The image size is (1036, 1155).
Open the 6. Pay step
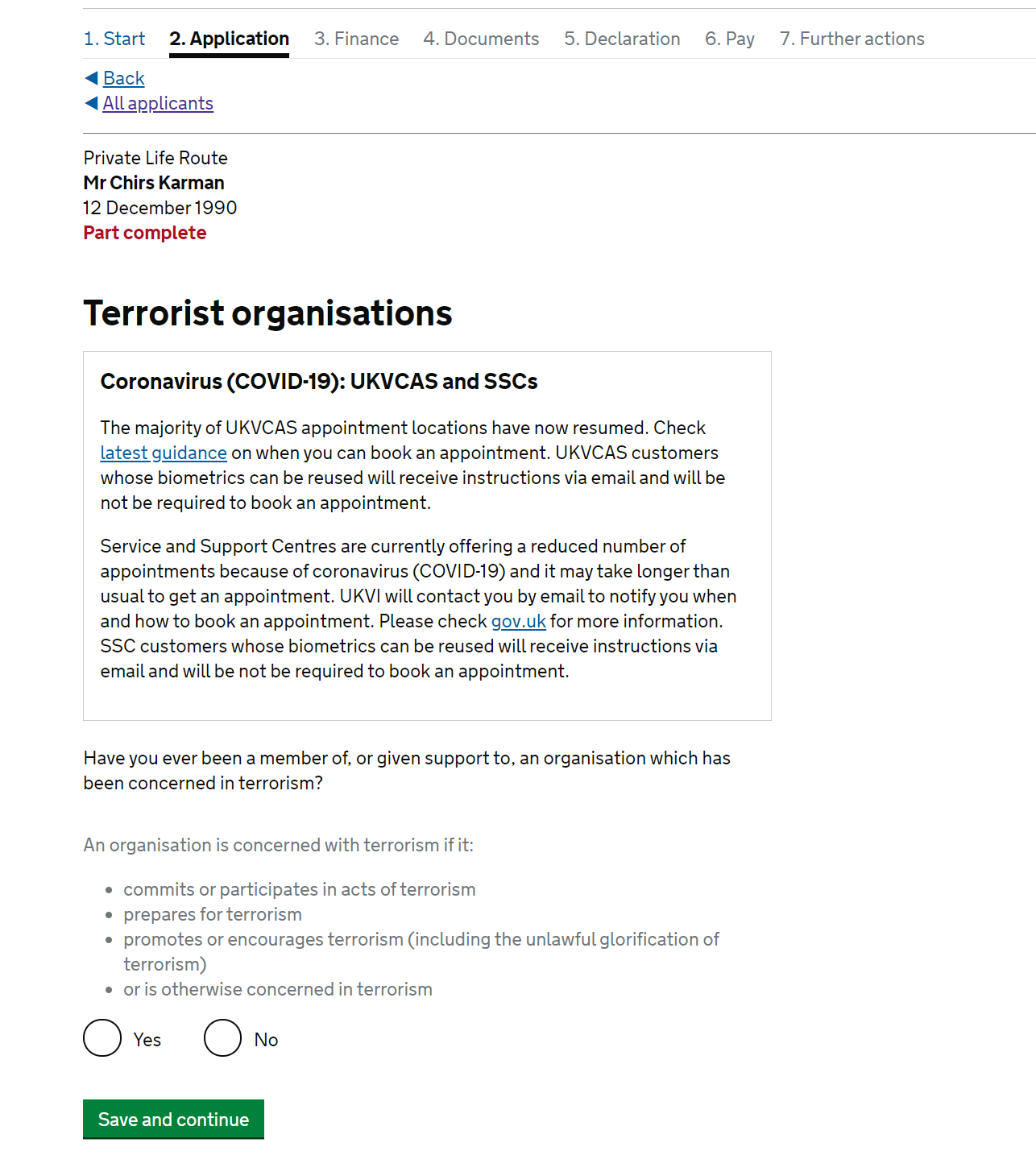coord(730,39)
